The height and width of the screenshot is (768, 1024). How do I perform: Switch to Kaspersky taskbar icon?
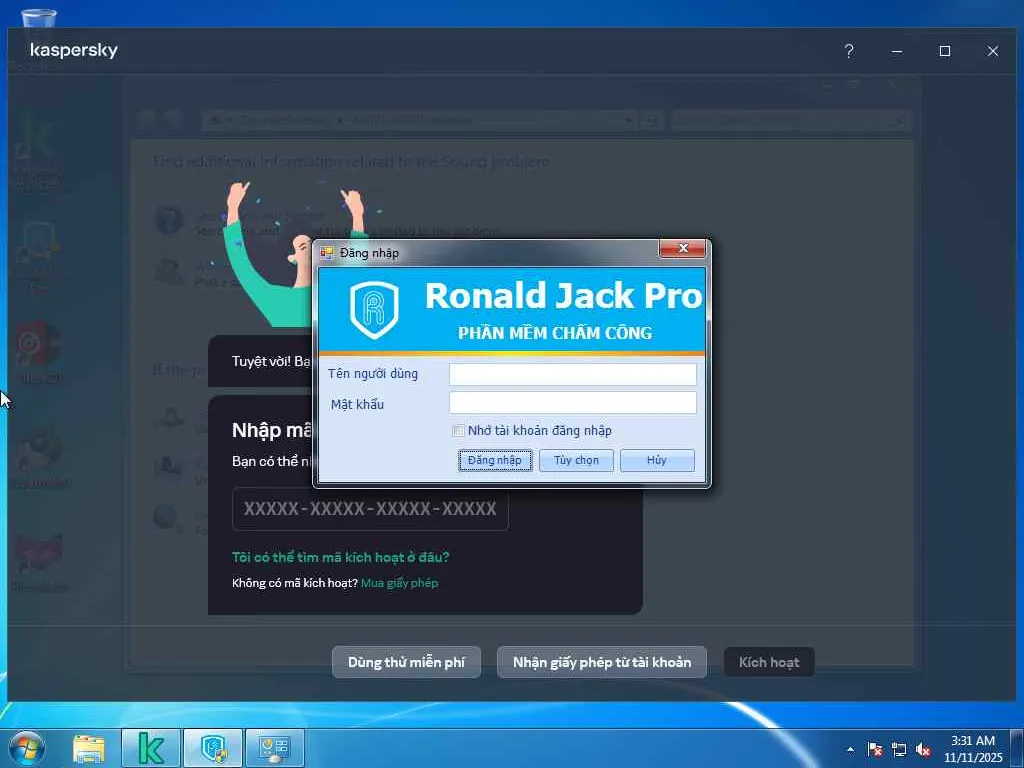point(152,748)
